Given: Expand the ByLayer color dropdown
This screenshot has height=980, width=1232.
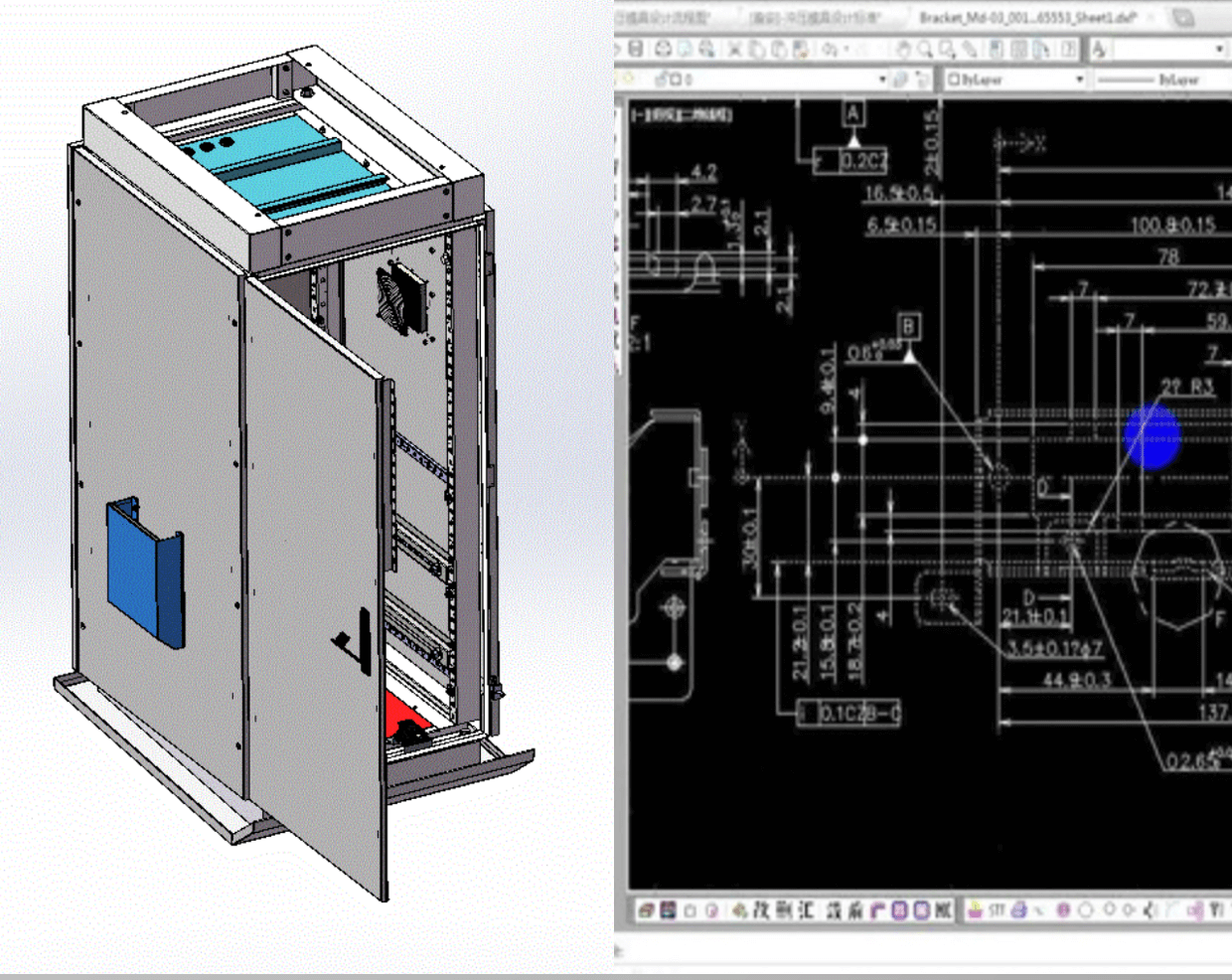Looking at the screenshot, I should pyautogui.click(x=1079, y=79).
